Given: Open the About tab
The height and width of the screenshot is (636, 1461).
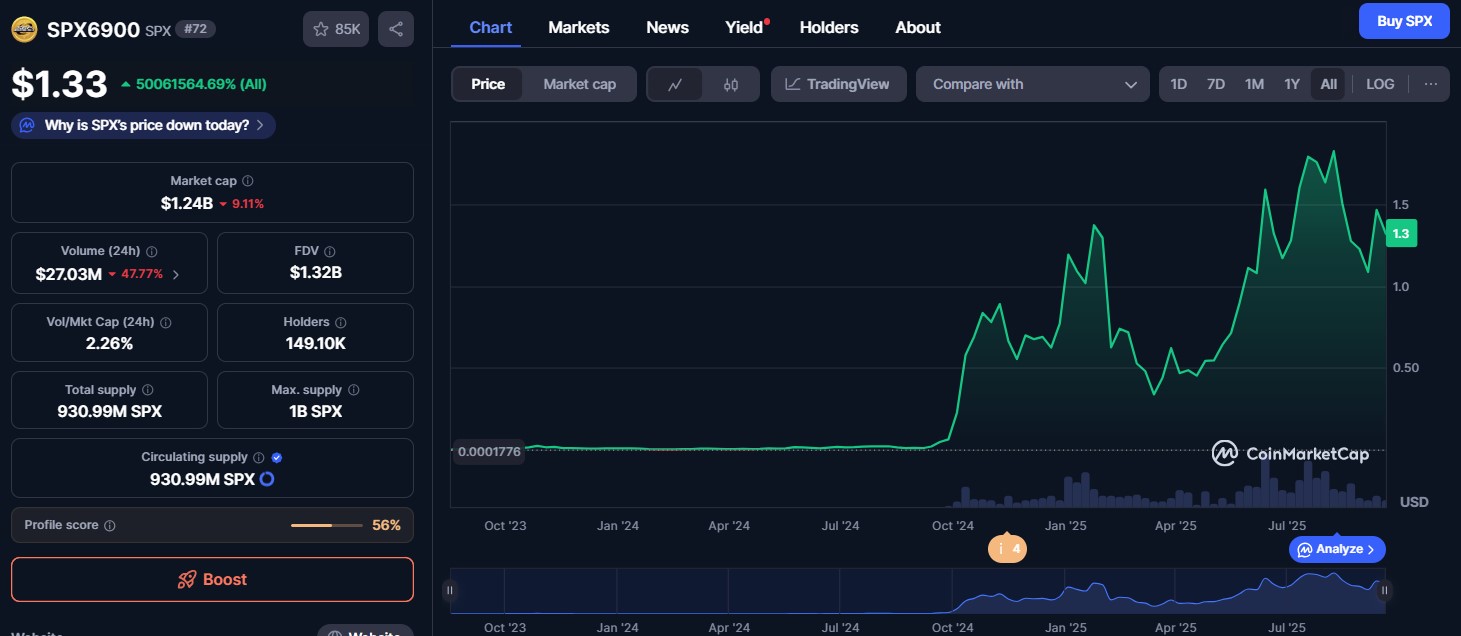Looking at the screenshot, I should [918, 27].
